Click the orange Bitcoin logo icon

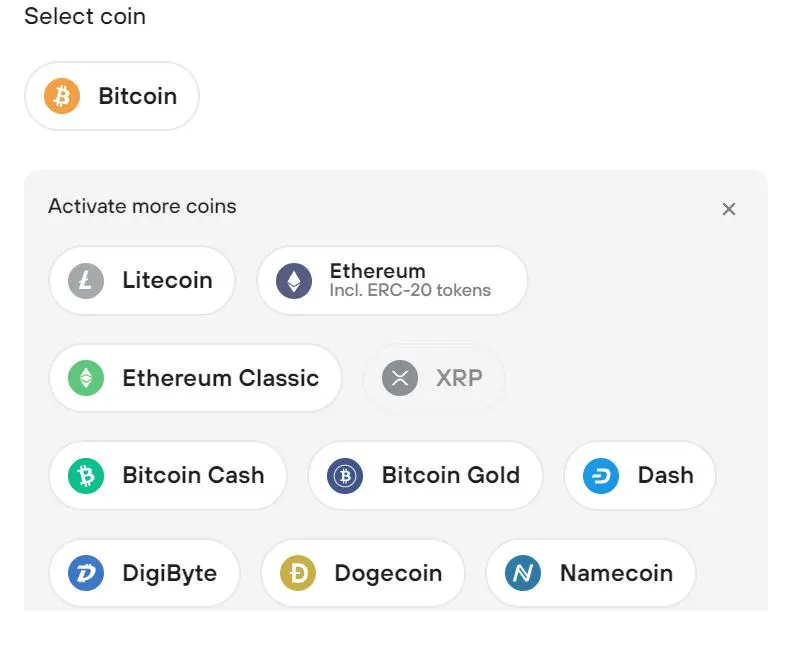tap(62, 96)
